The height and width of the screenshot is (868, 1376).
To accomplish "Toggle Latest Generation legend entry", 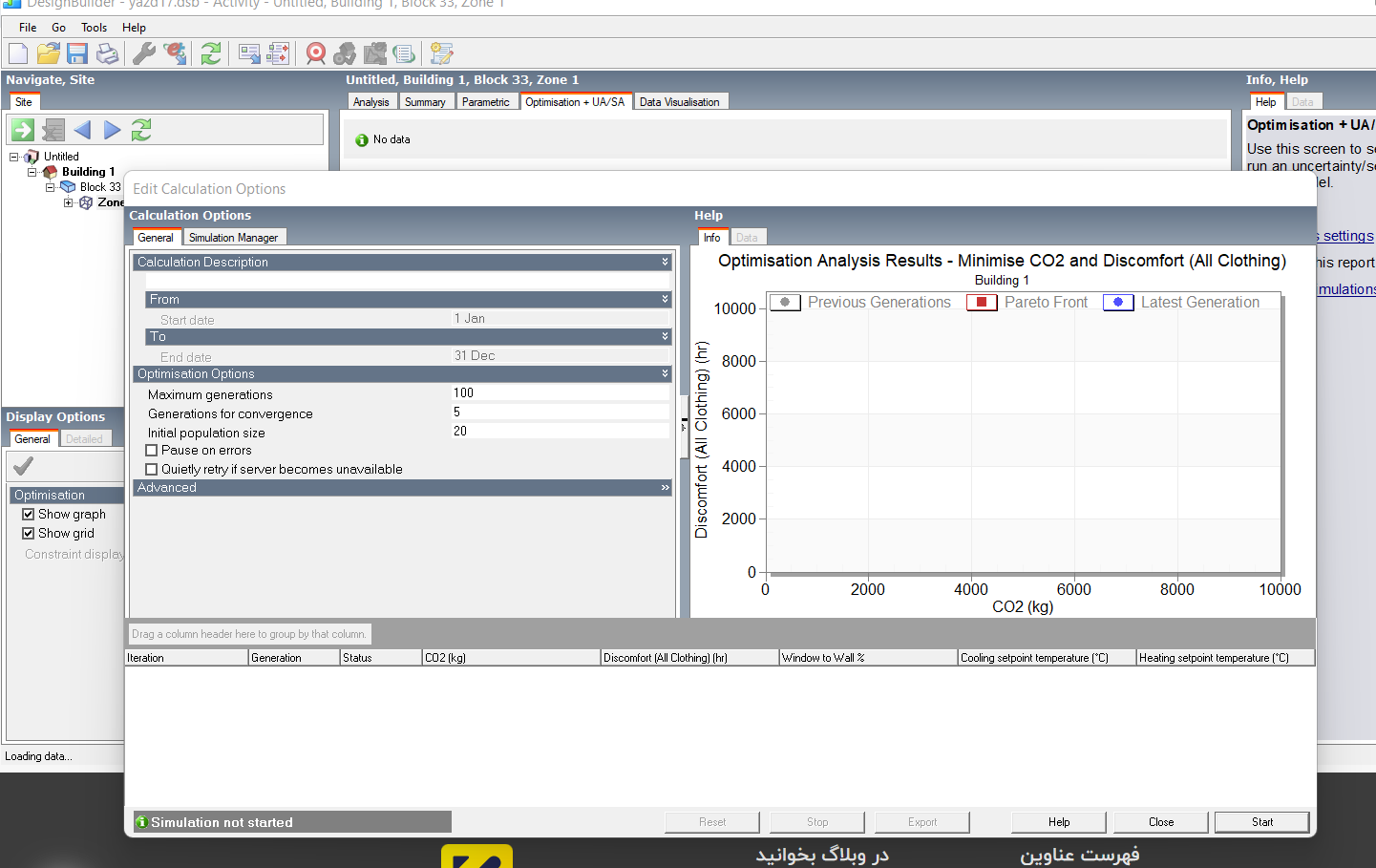I will click(x=1182, y=303).
